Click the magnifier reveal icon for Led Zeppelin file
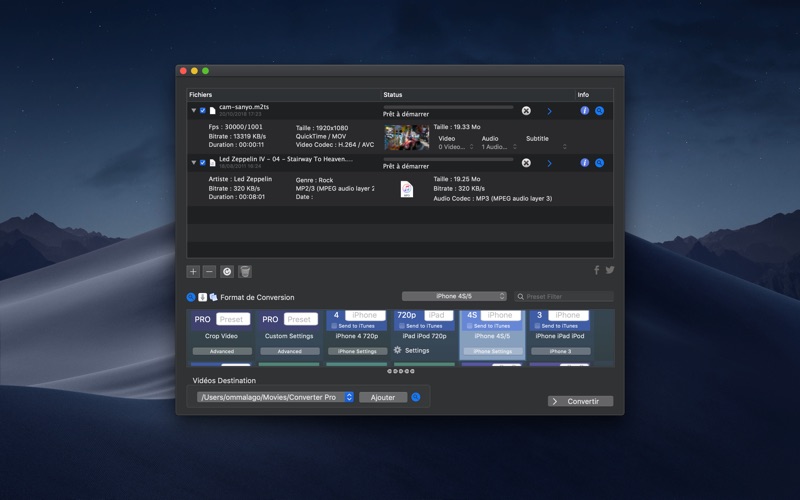Viewport: 800px width, 500px height. [599, 163]
